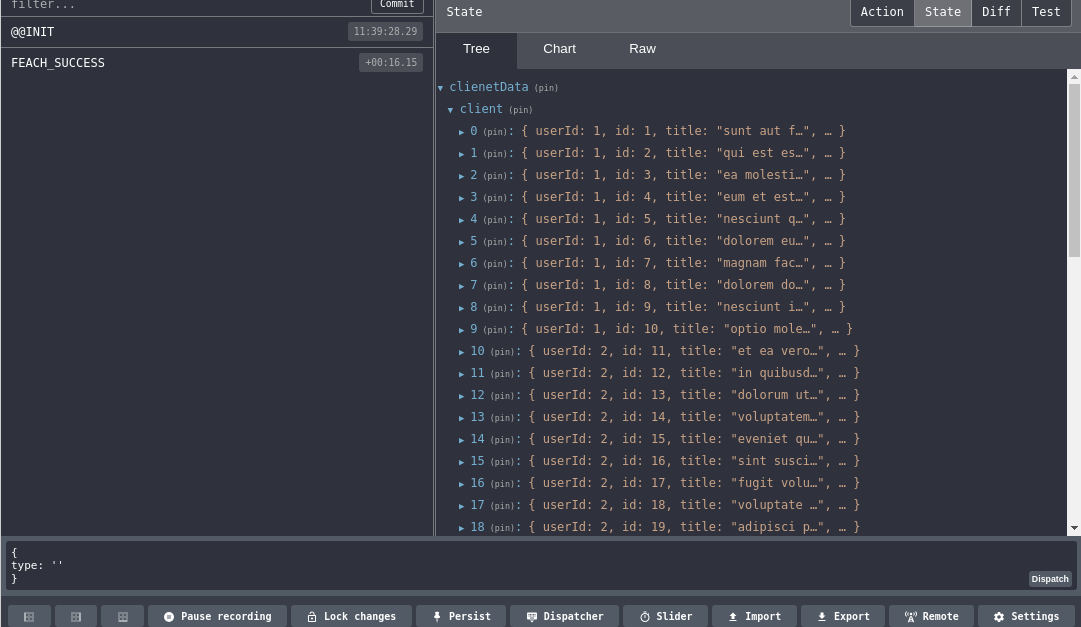
Task: Switch to the Diff tab
Action: click(x=996, y=12)
